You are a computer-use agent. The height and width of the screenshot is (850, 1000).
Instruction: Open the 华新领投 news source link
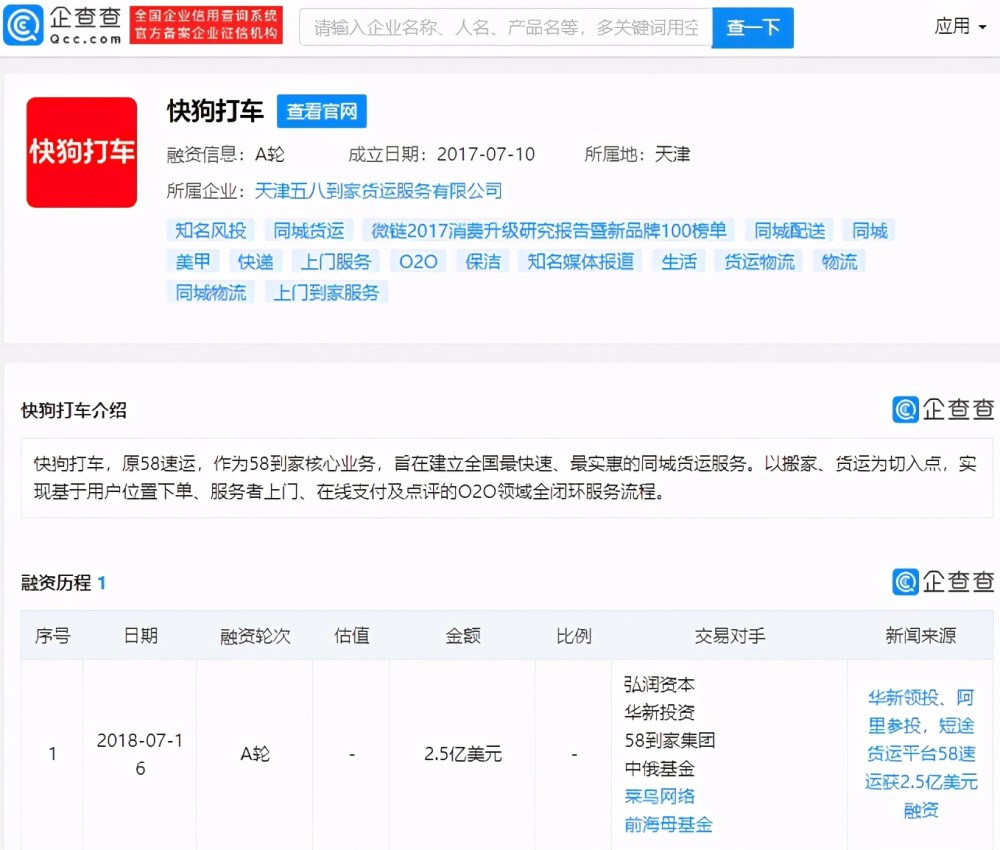click(x=921, y=754)
